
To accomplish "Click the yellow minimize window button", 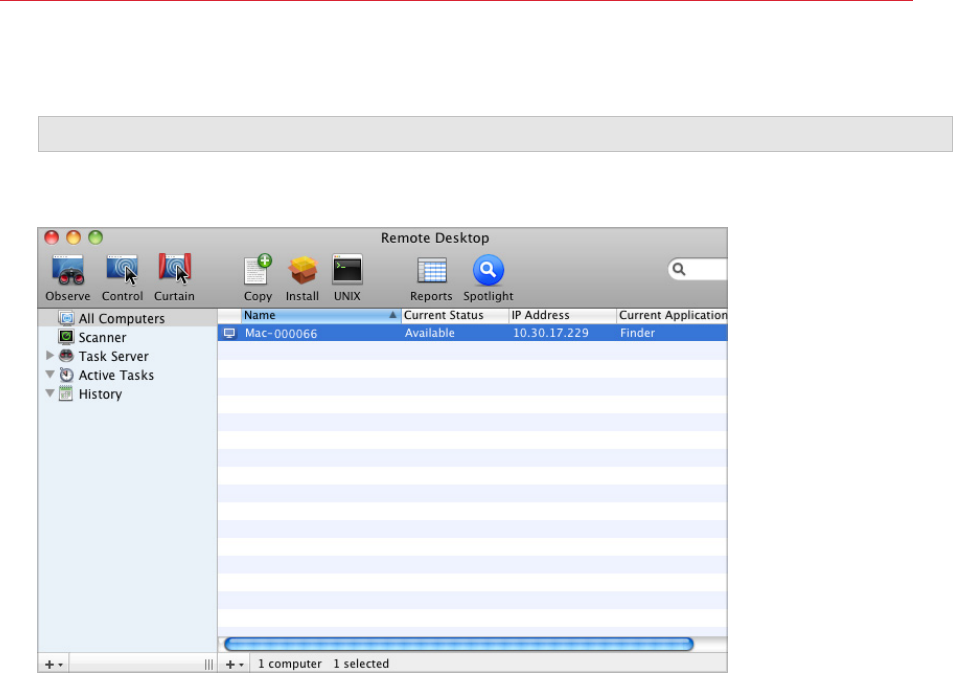I will tap(74, 237).
